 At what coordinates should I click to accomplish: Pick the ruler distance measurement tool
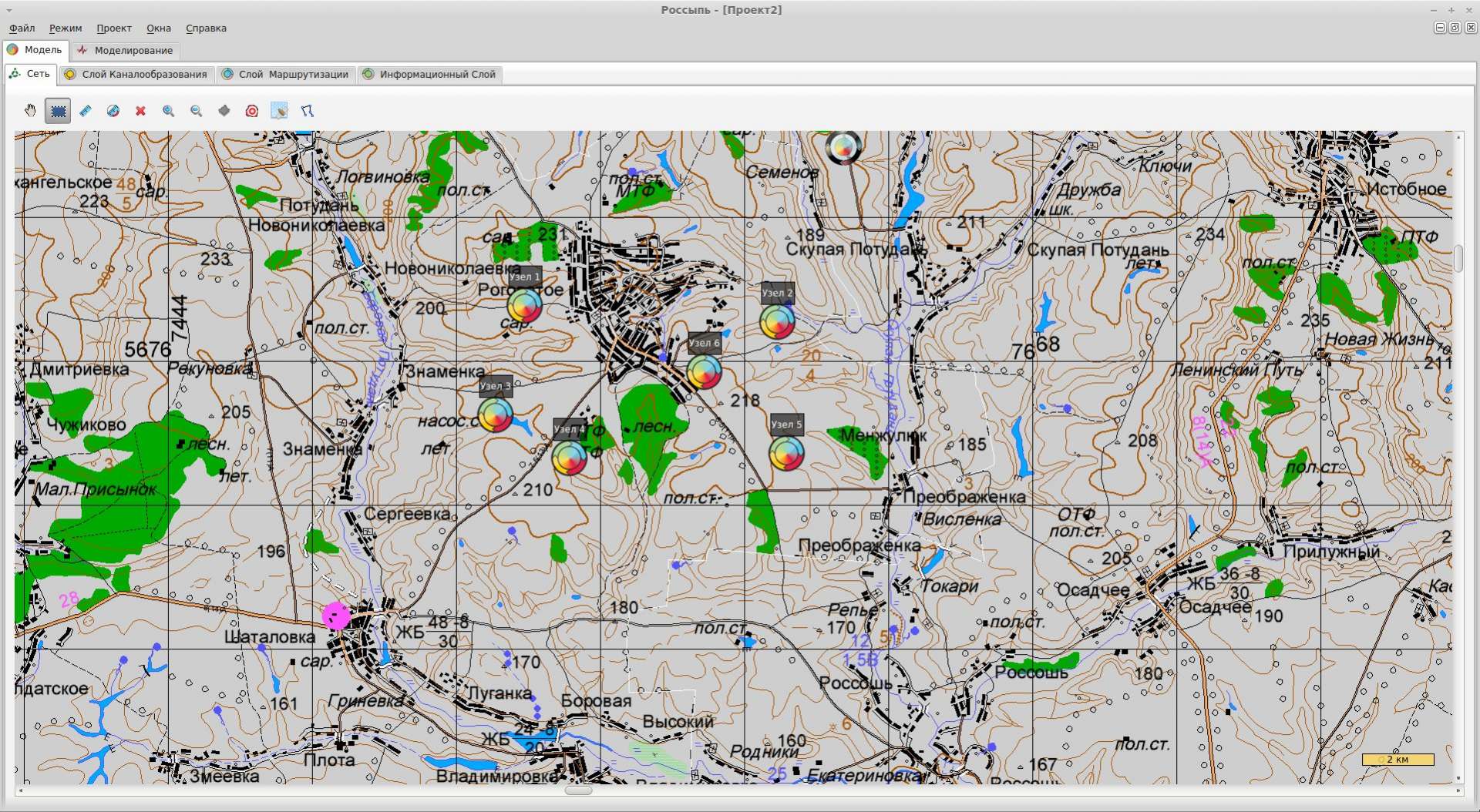pos(86,111)
